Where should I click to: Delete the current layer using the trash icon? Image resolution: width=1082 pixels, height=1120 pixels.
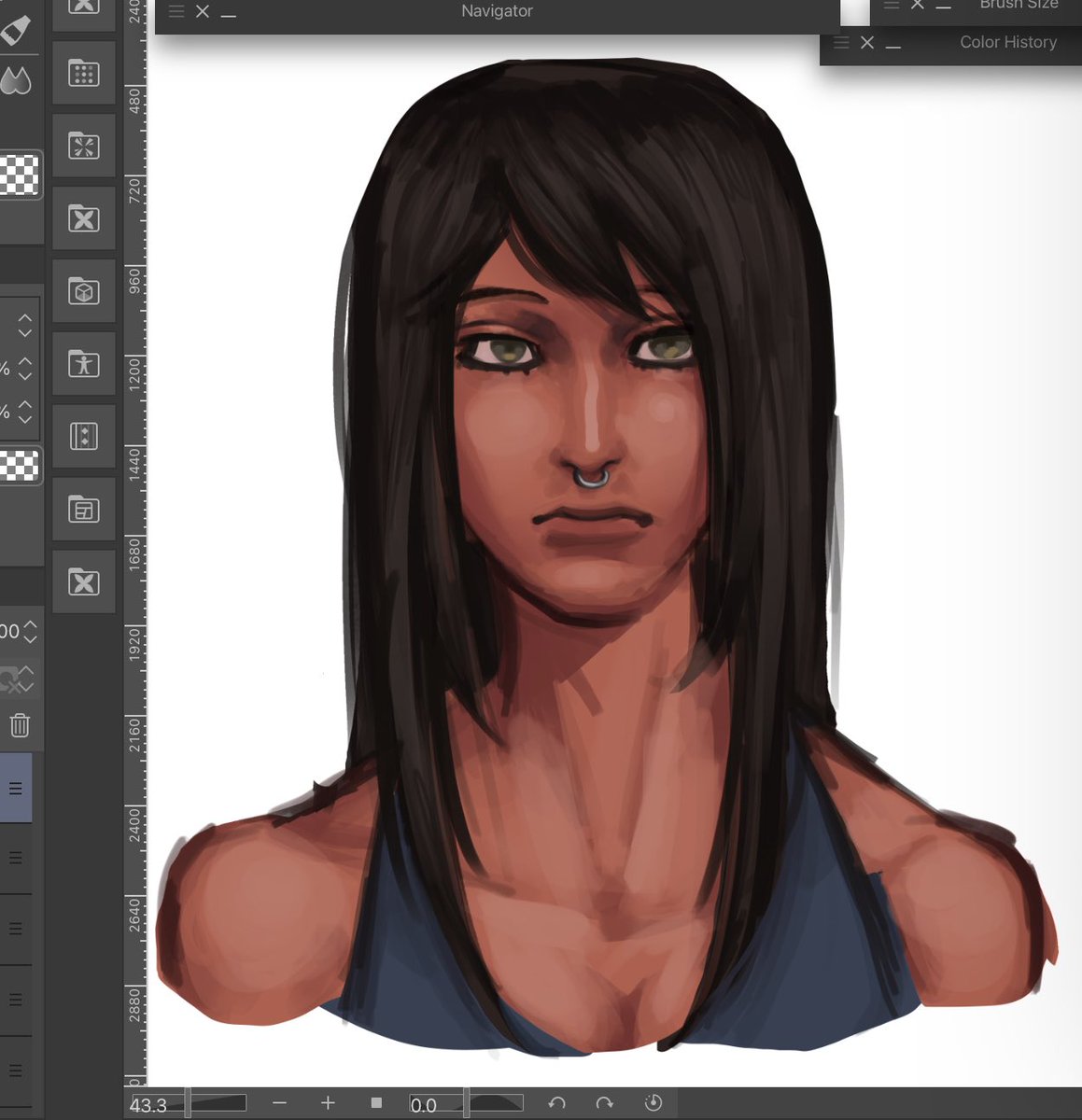tap(21, 725)
